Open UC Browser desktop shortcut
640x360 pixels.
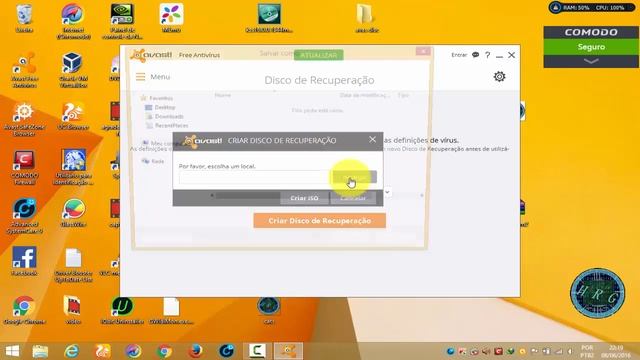(x=73, y=116)
